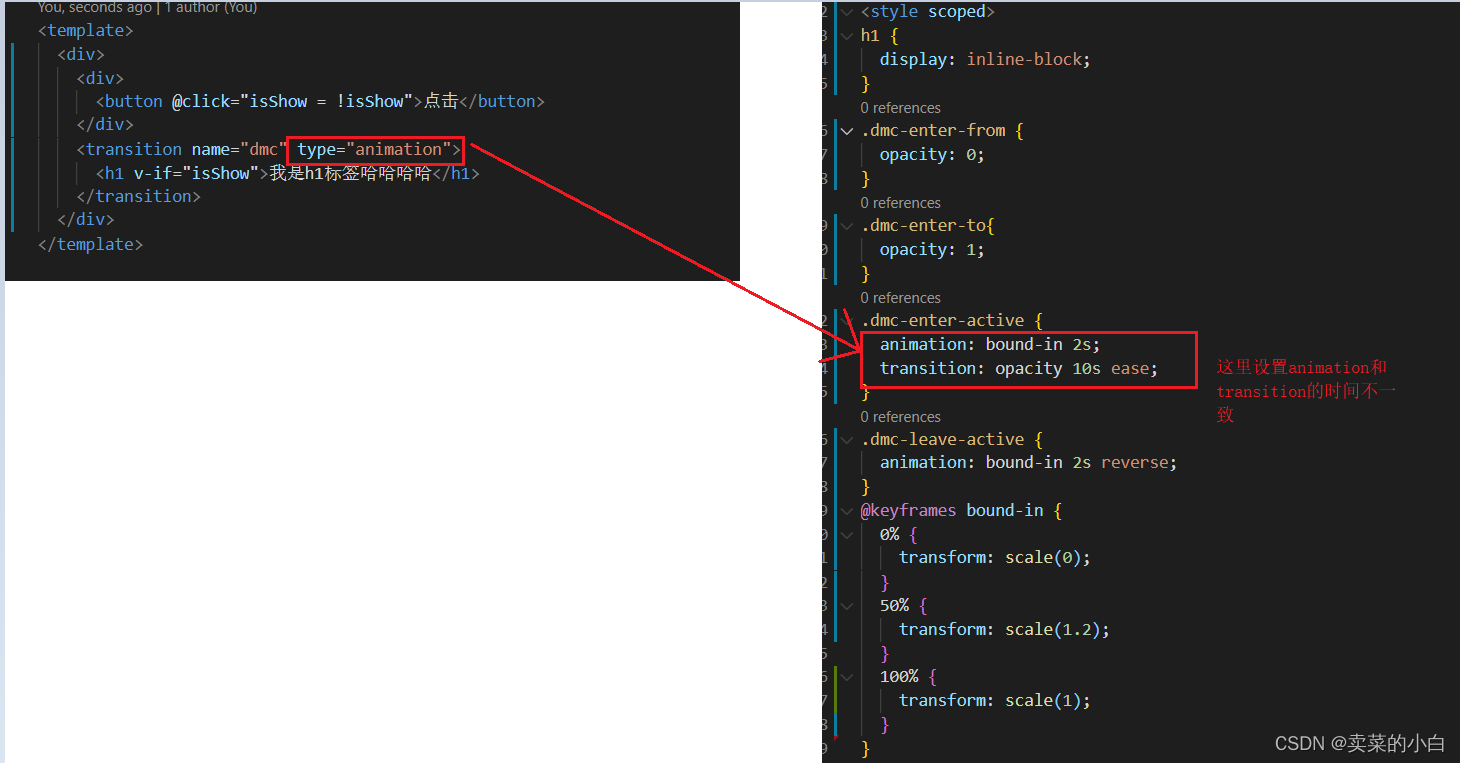Image resolution: width=1460 pixels, height=763 pixels.
Task: Collapse the 0% keyframe block
Action: click(x=848, y=535)
